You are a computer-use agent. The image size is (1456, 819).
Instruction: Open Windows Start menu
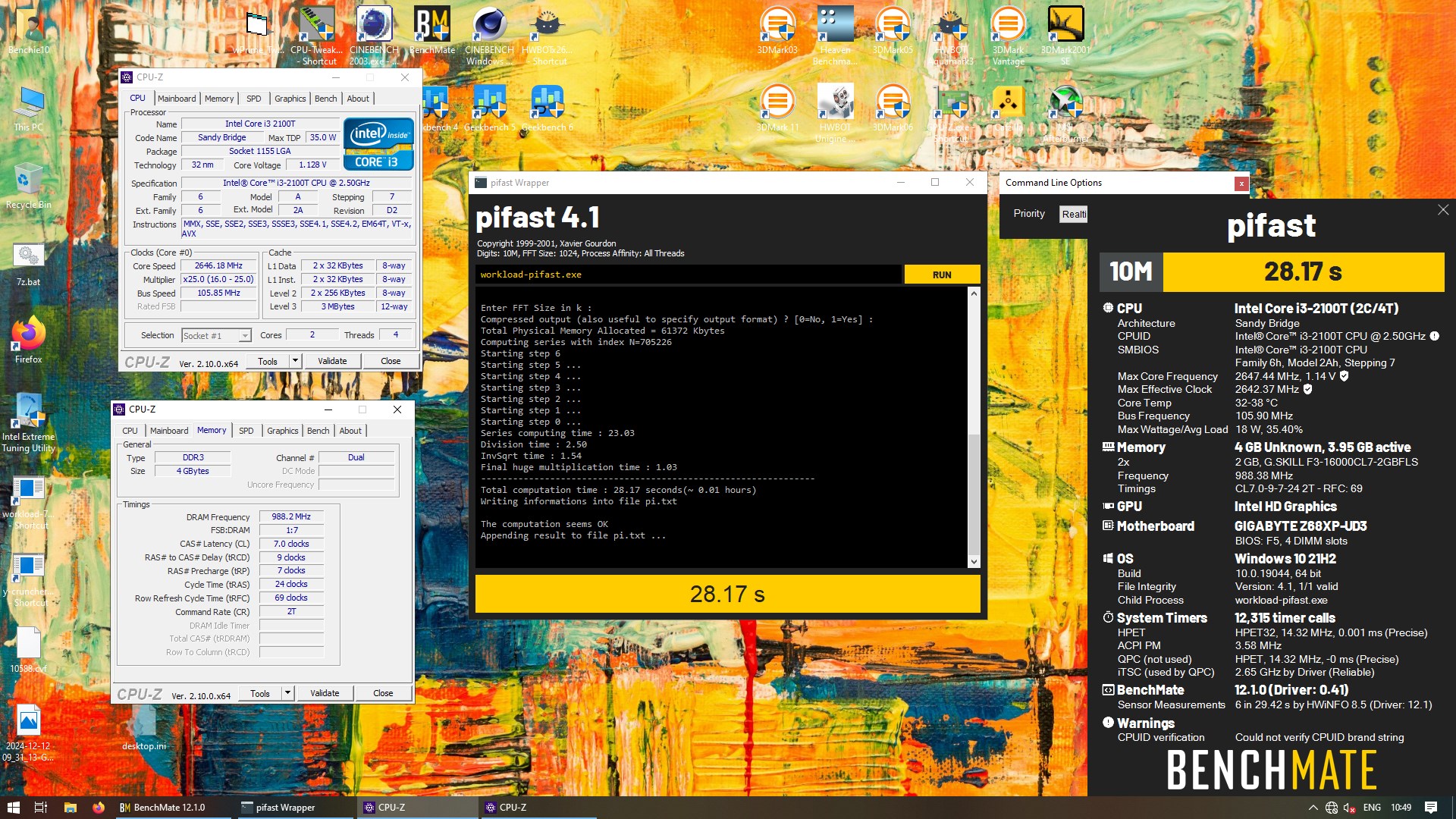13,808
